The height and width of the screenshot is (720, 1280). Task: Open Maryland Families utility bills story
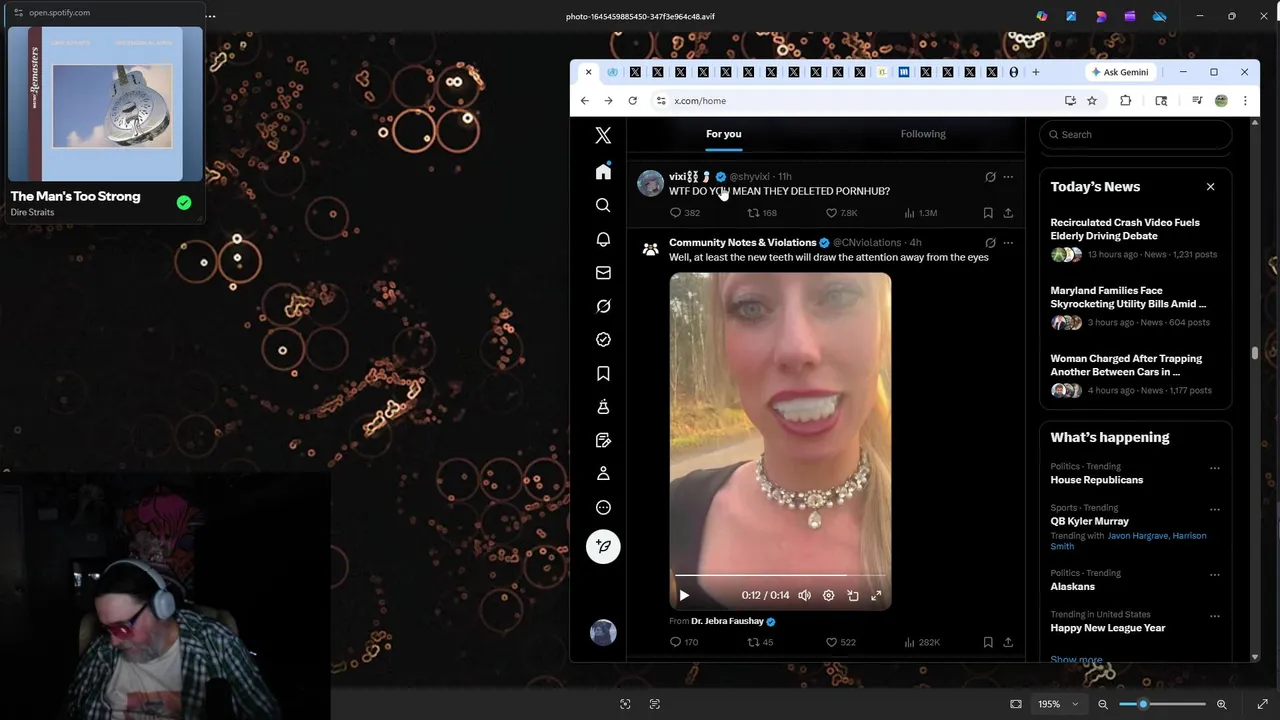[1128, 297]
